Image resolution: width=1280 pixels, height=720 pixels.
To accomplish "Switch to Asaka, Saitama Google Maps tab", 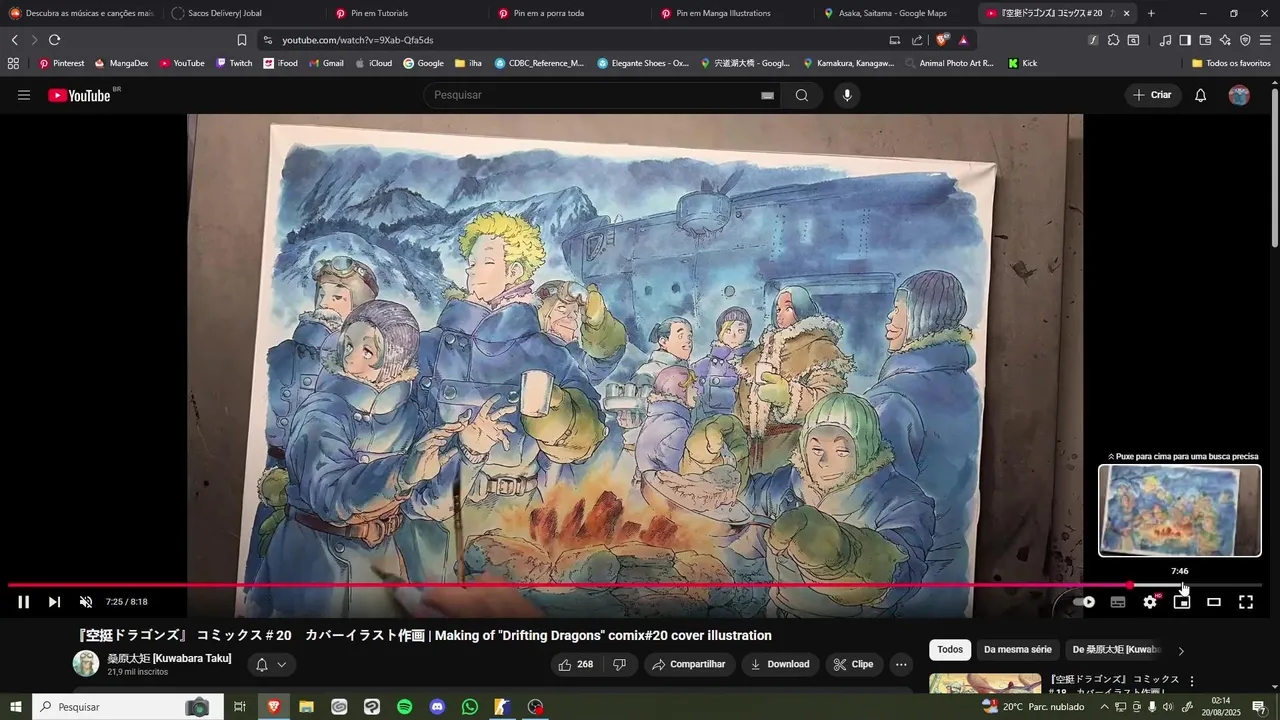I will pos(893,13).
